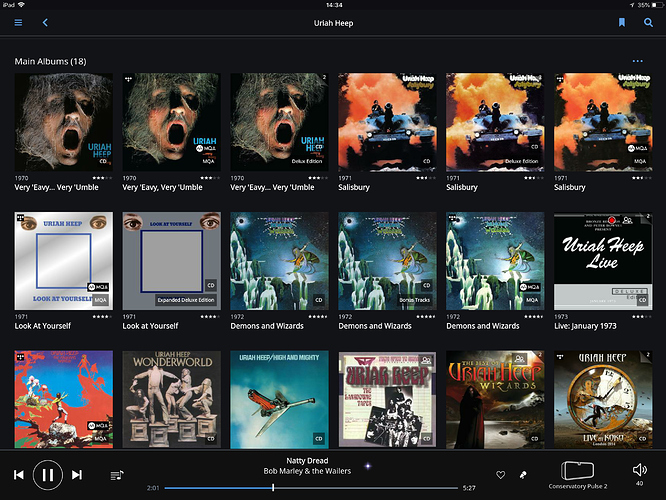Open Natty Dread now-playing title
This screenshot has height=500, width=666.
(307, 460)
